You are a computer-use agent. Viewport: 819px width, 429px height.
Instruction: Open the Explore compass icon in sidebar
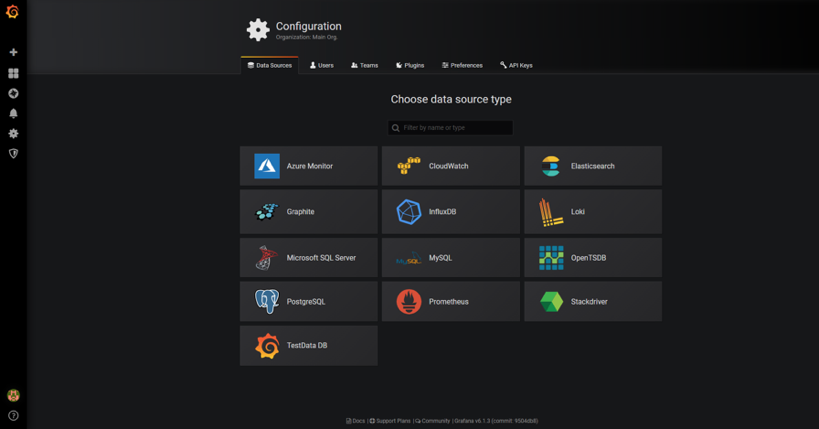pyautogui.click(x=14, y=94)
